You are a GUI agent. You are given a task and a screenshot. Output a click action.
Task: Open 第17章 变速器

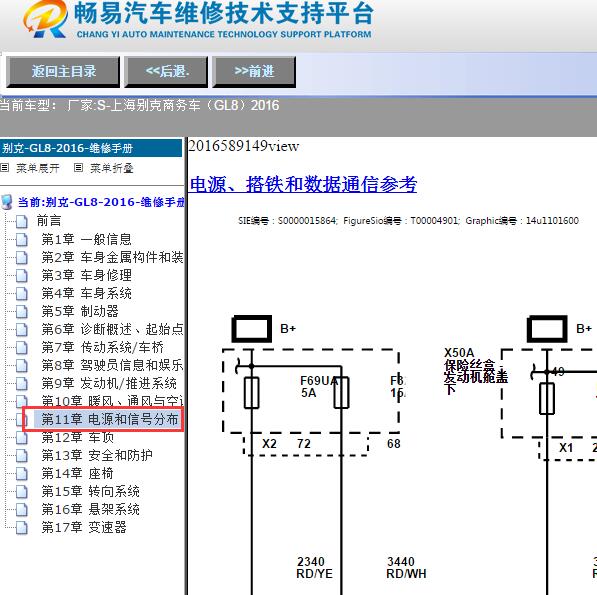point(84,528)
